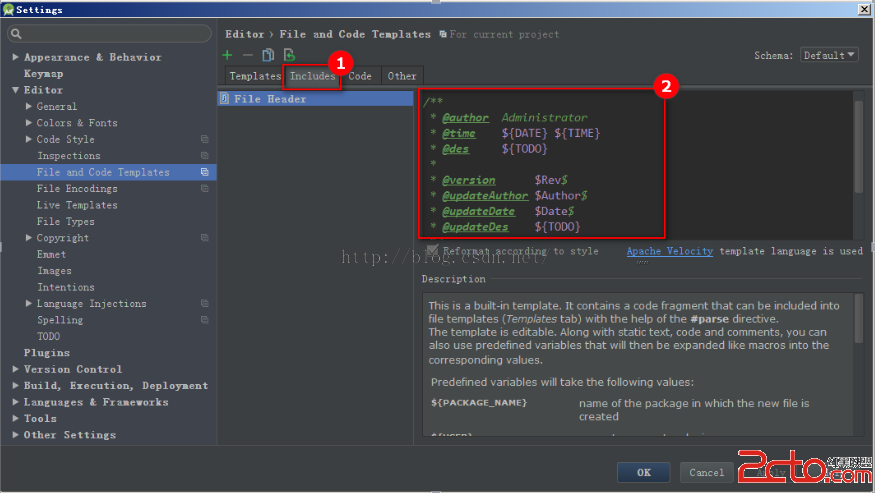This screenshot has height=493, width=875.
Task: Collapse the Editor section arrow
Action: 16,90
